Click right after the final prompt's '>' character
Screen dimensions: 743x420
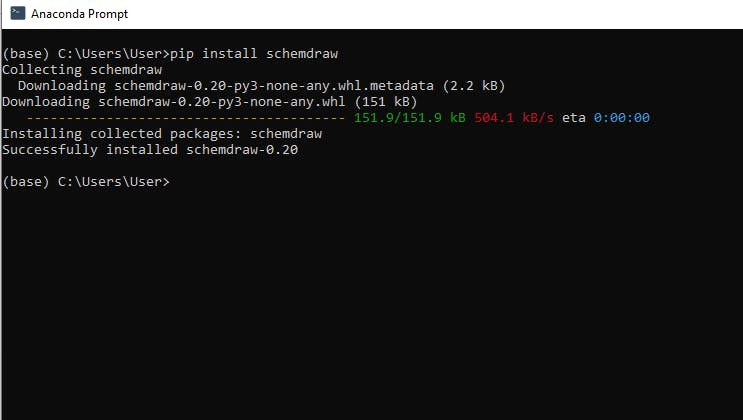tap(175, 182)
